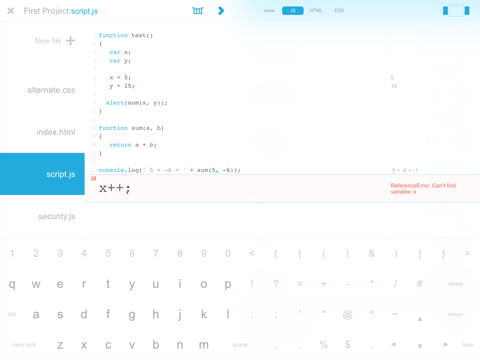Tap the left arrow cursor key
480x360 pixels.
(x=394, y=344)
